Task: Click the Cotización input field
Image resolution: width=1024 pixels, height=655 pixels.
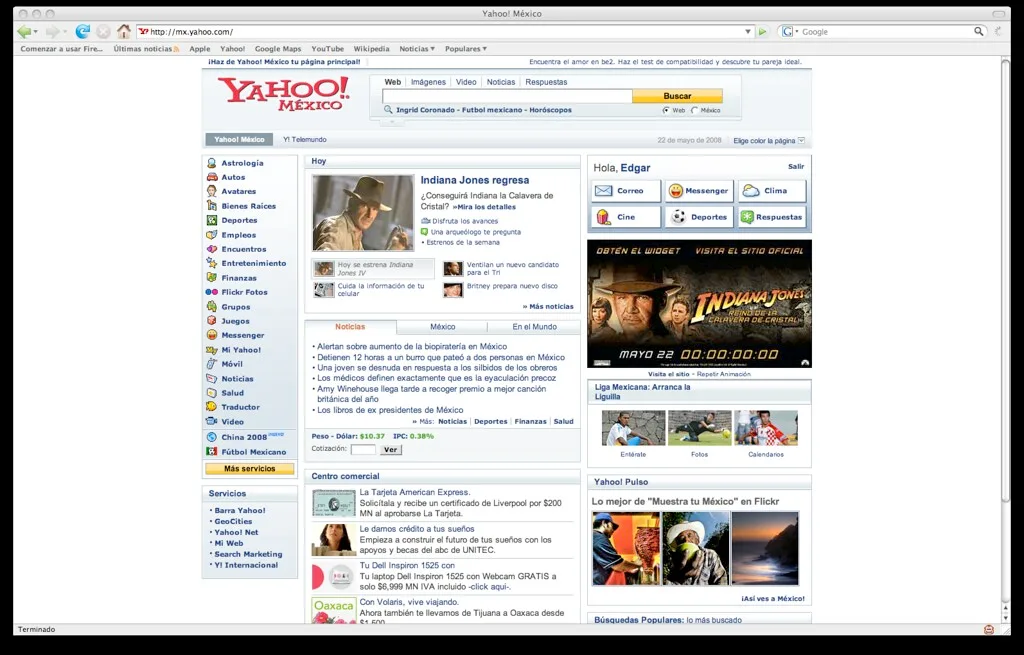Action: point(363,450)
